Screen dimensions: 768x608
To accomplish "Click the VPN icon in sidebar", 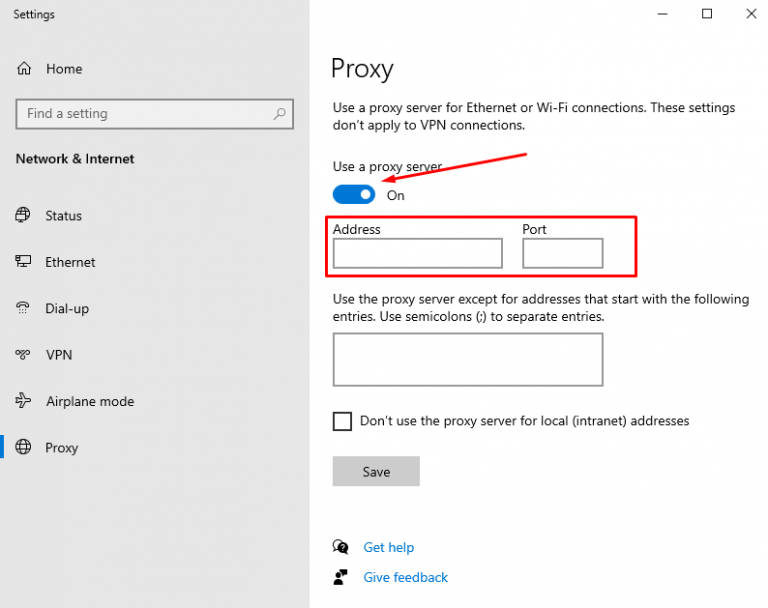I will pyautogui.click(x=23, y=354).
